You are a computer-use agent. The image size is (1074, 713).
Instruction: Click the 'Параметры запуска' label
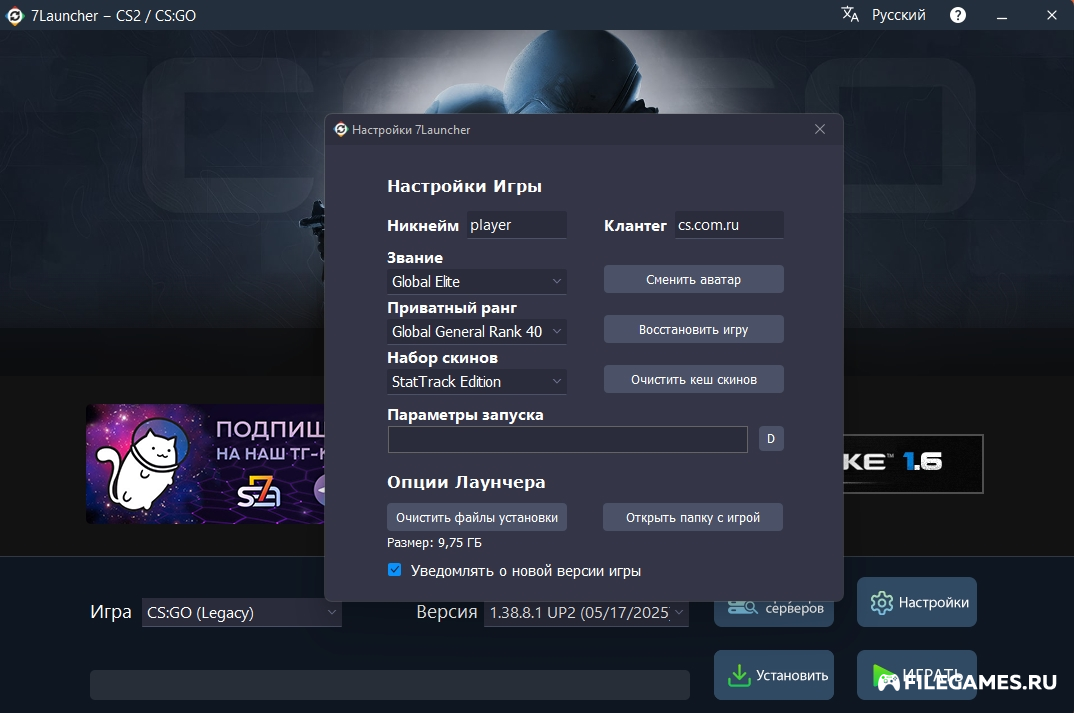pos(465,414)
